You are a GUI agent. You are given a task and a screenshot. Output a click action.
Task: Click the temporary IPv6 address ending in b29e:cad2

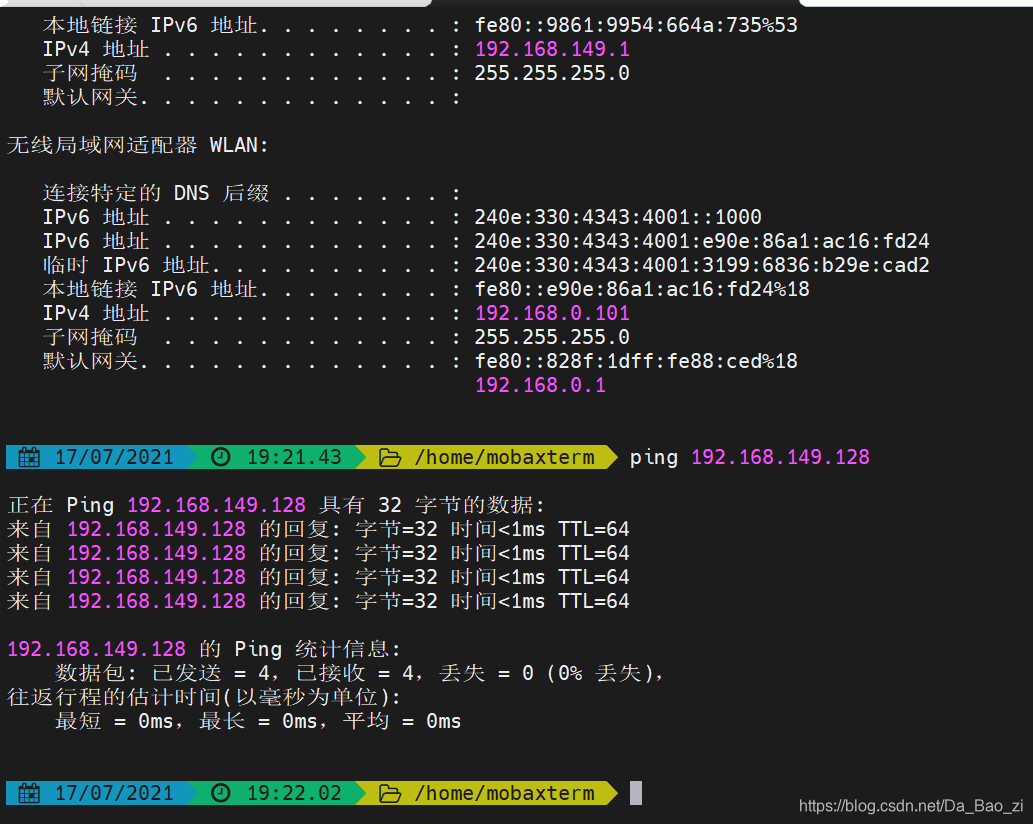pyautogui.click(x=702, y=265)
